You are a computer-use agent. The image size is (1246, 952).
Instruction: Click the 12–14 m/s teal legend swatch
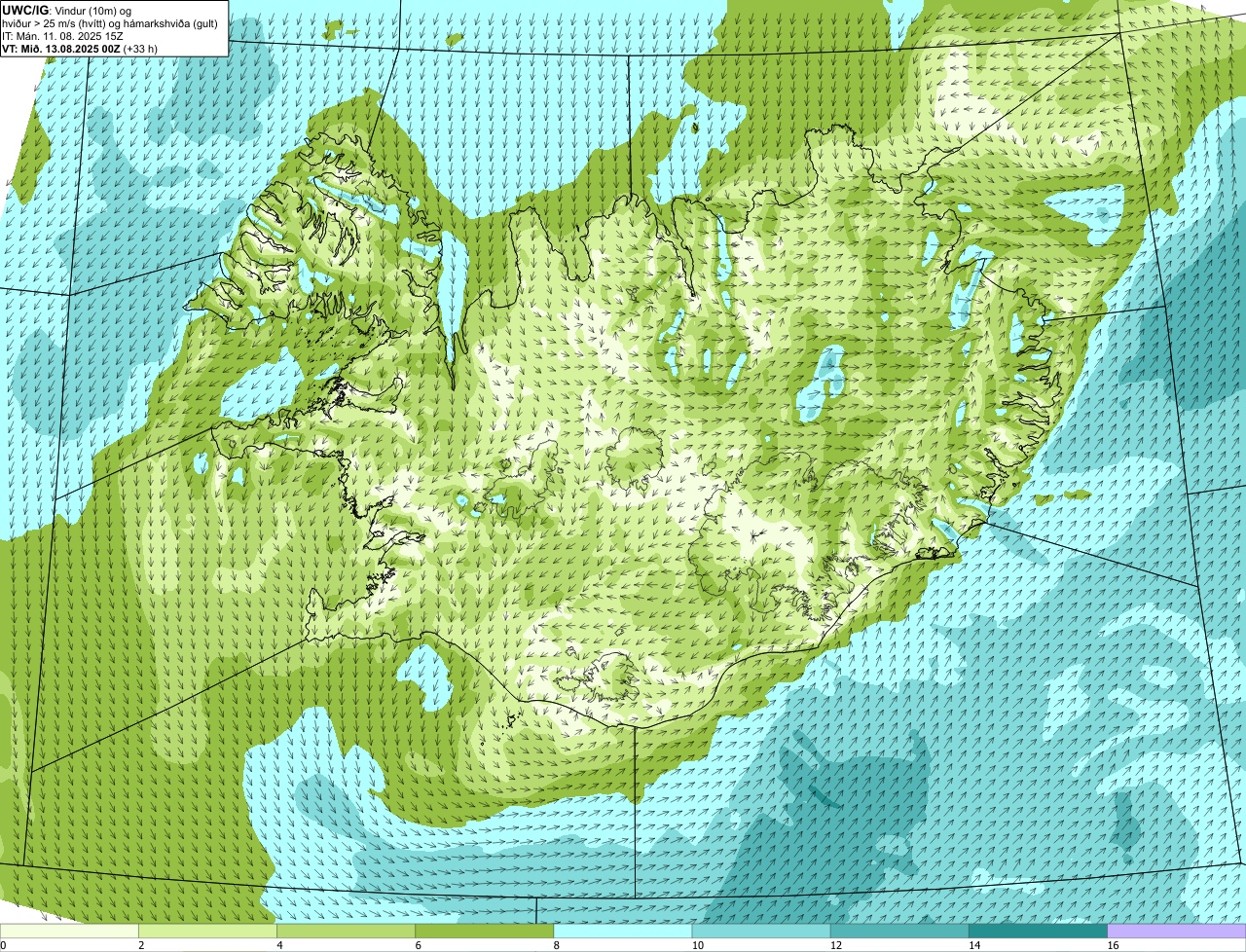pos(899,932)
